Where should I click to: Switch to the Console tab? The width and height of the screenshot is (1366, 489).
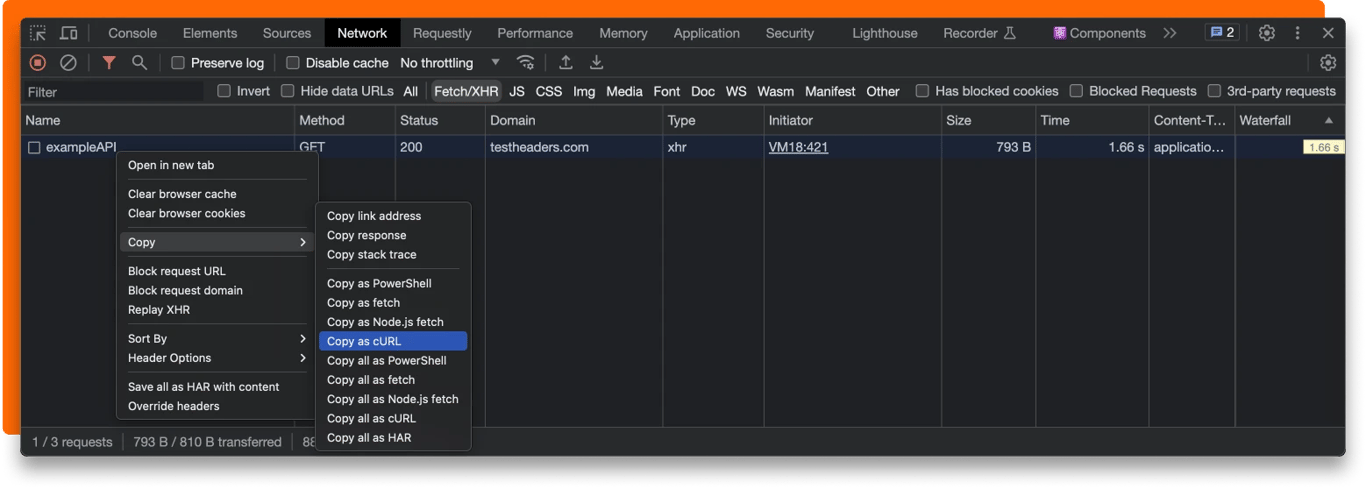click(132, 33)
